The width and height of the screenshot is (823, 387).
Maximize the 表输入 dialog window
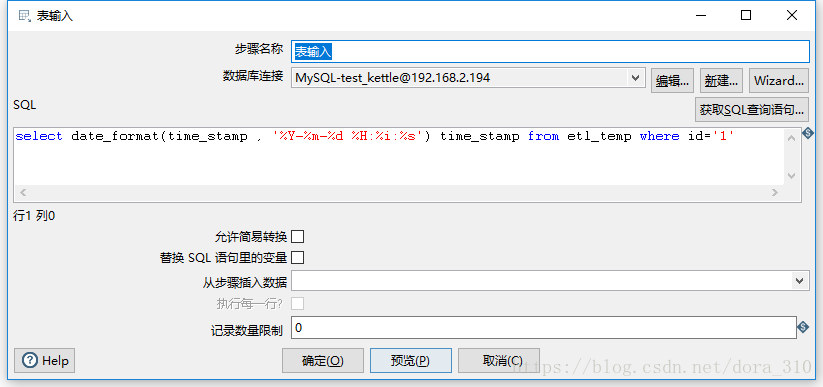746,15
